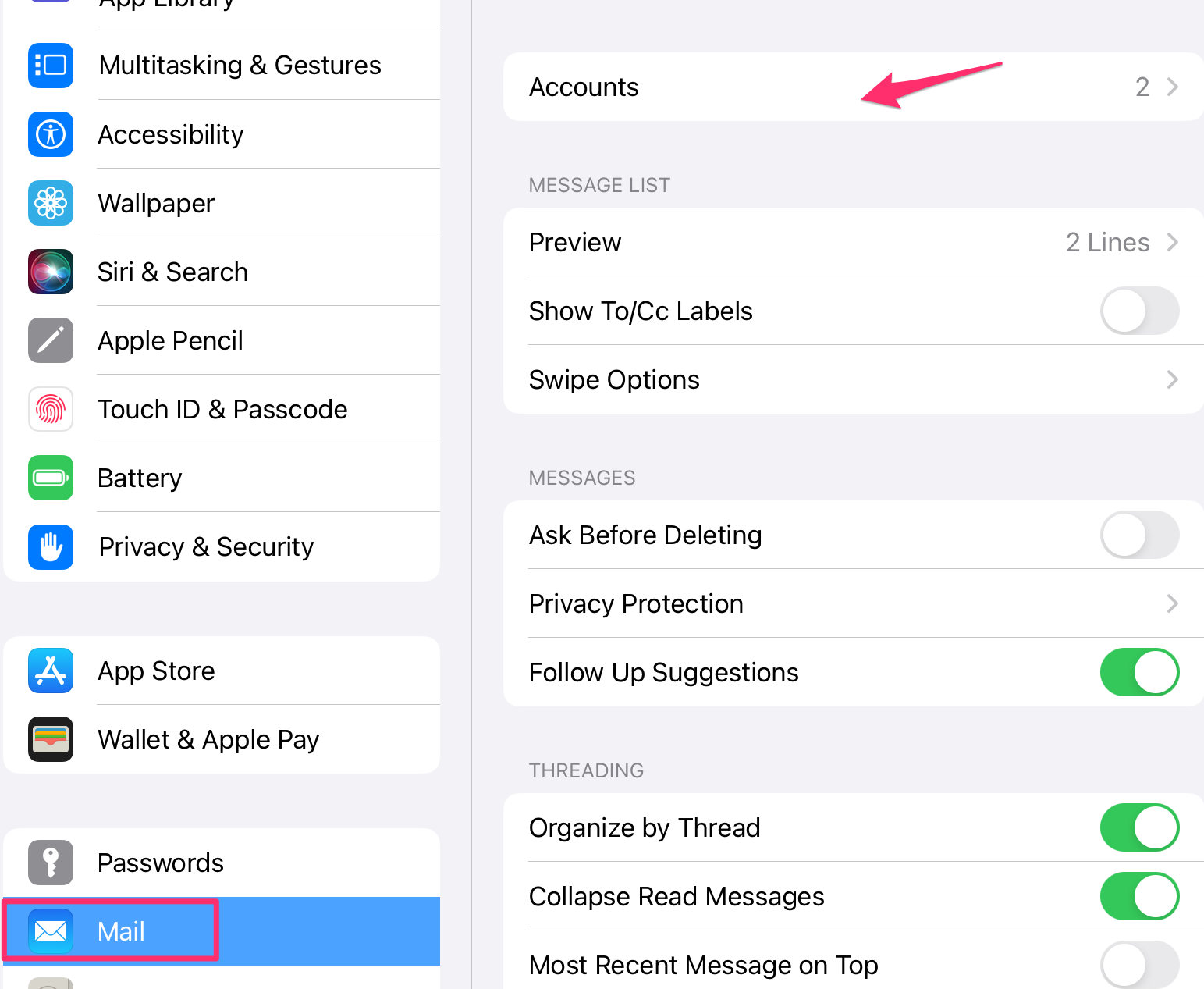Open Accessibility settings icon
The width and height of the screenshot is (1204, 989).
[x=51, y=134]
